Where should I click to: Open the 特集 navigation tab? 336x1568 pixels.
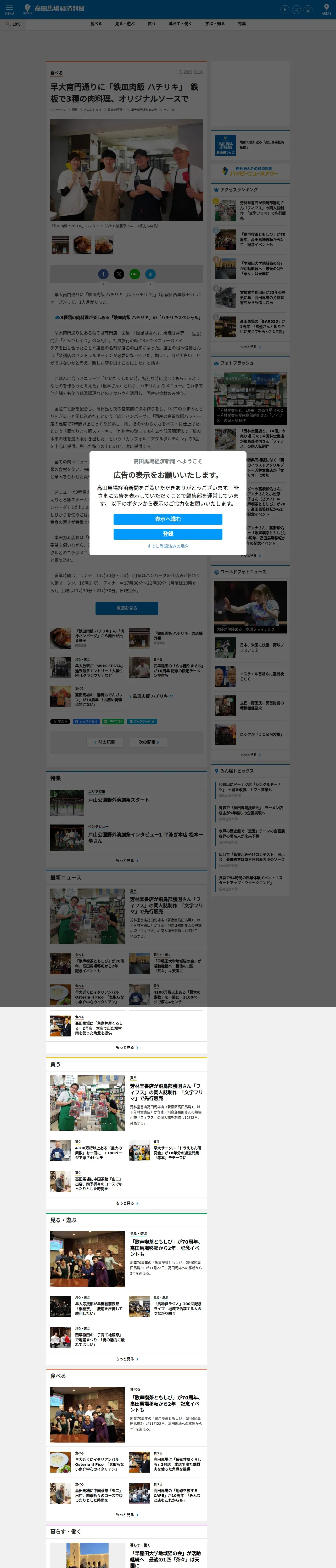tap(242, 24)
